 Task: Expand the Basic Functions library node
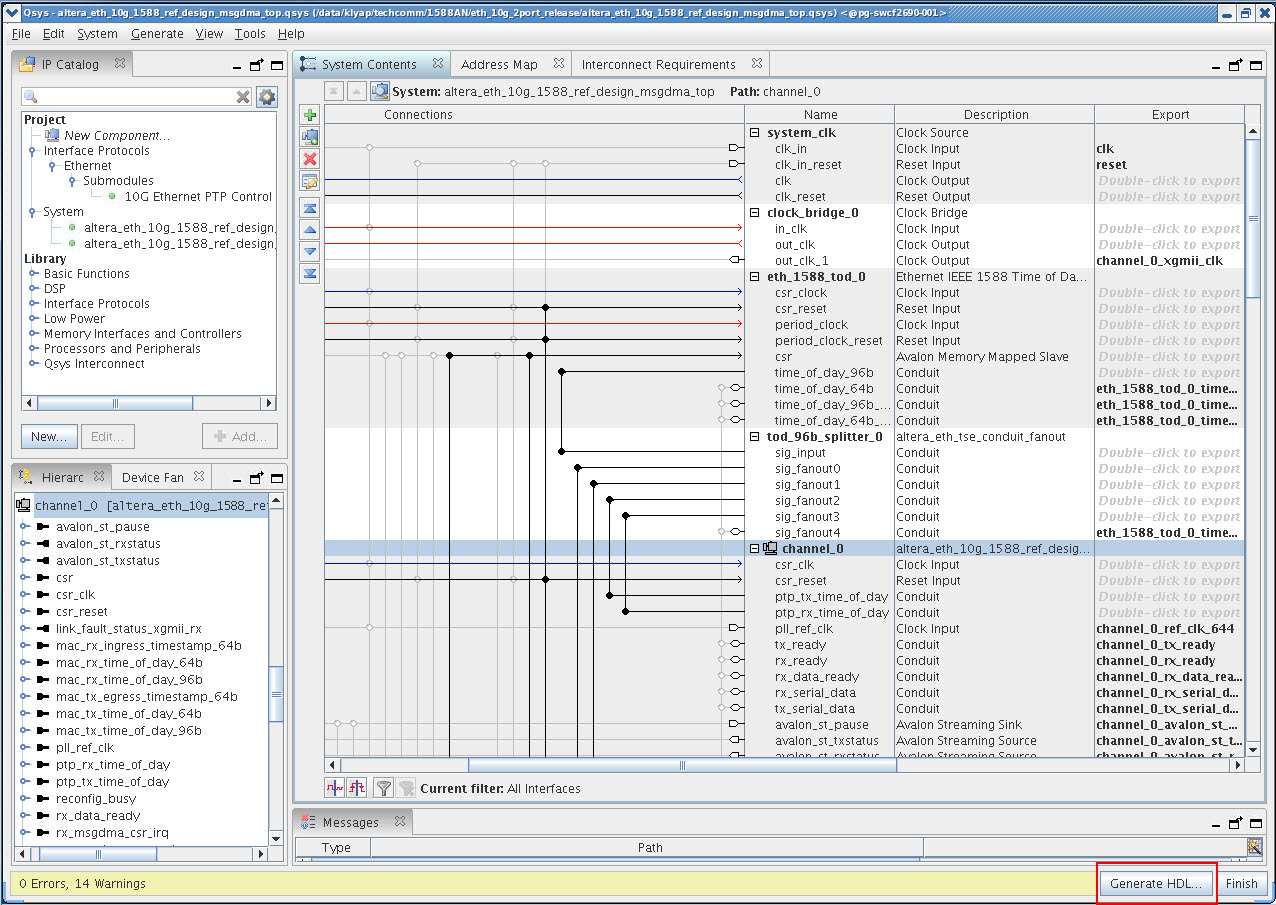pyautogui.click(x=34, y=274)
